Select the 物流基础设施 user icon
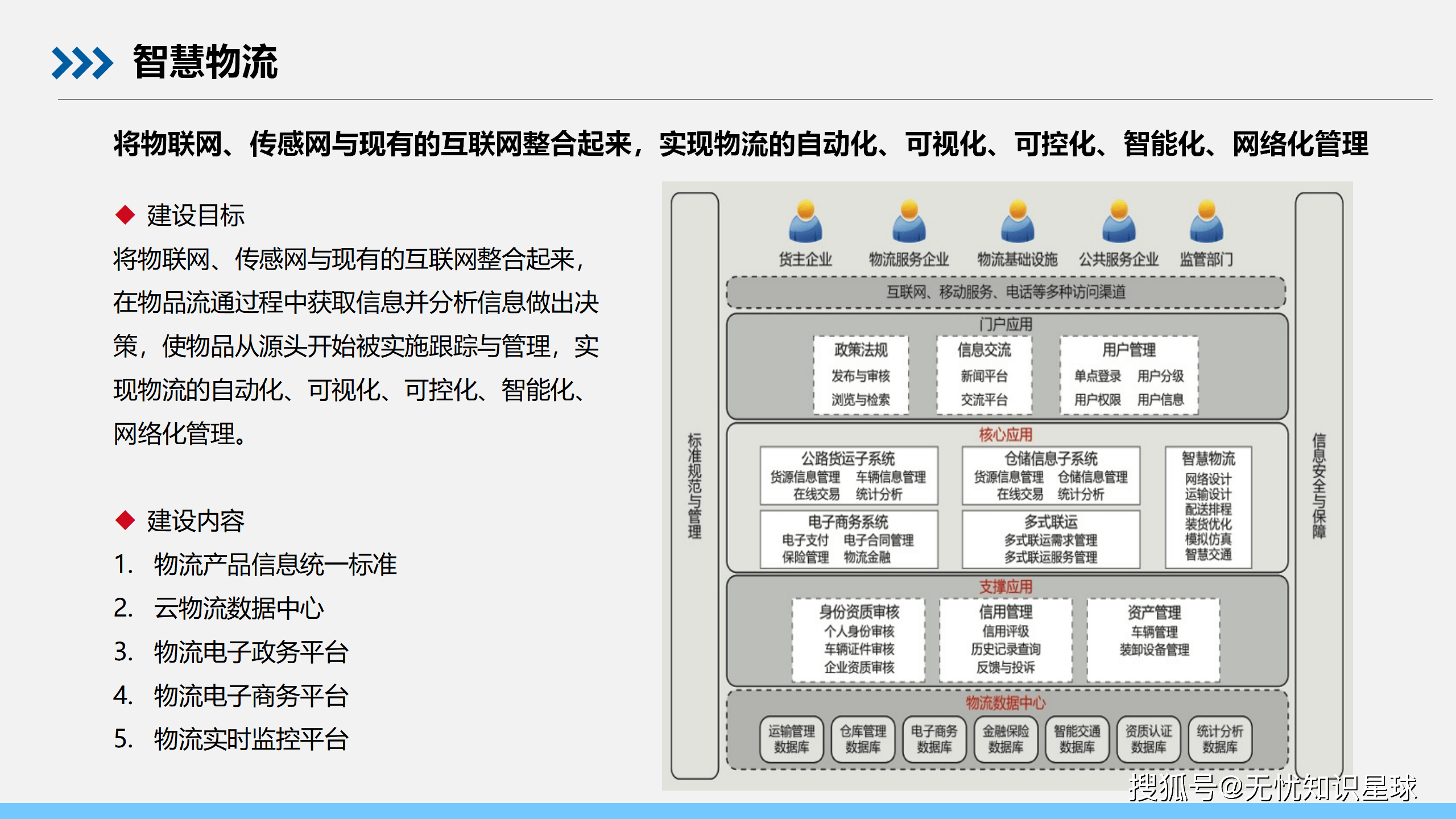The width and height of the screenshot is (1456, 819). pos(1017,221)
